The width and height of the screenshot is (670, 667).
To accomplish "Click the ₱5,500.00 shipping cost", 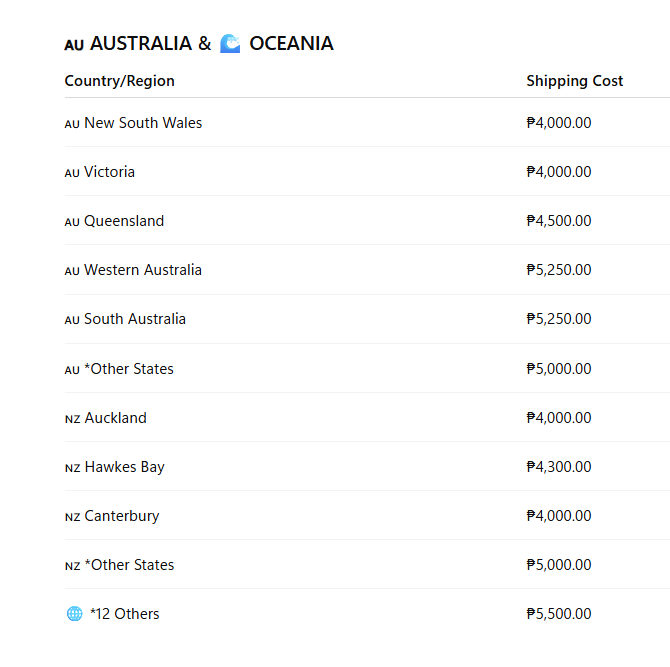I will [559, 614].
